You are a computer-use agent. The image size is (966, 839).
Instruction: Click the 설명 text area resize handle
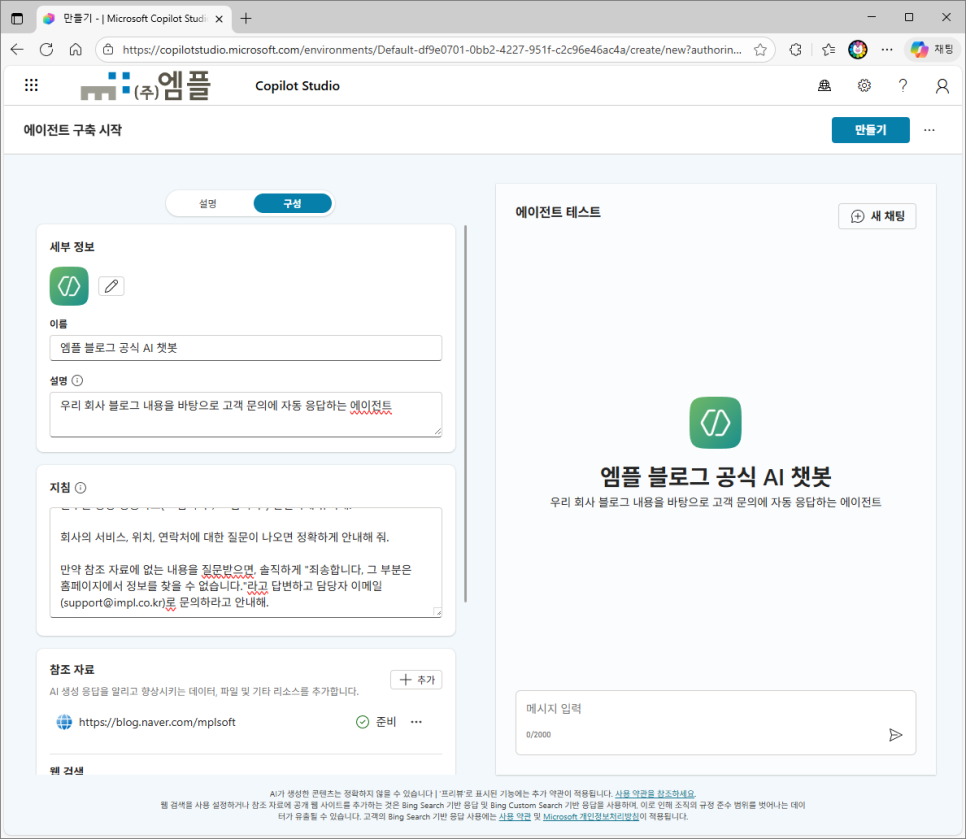coord(437,431)
